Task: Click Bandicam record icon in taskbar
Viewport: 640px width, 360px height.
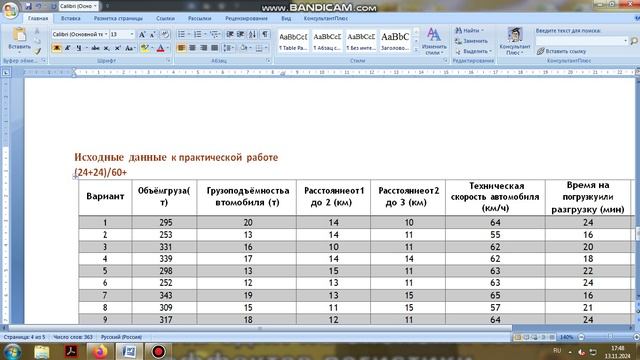Action: 158,351
